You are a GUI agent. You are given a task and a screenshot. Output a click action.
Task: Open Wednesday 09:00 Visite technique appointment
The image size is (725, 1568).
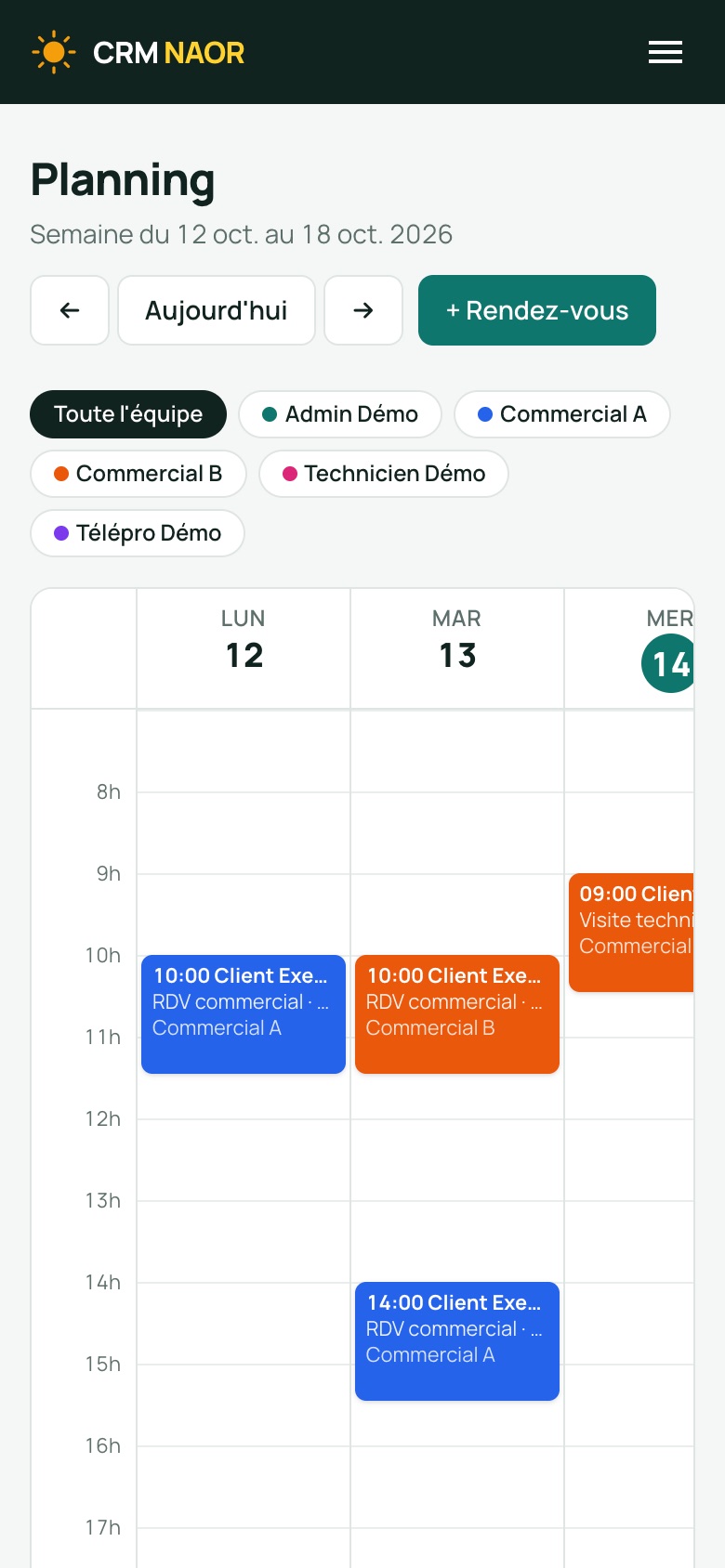(631, 933)
